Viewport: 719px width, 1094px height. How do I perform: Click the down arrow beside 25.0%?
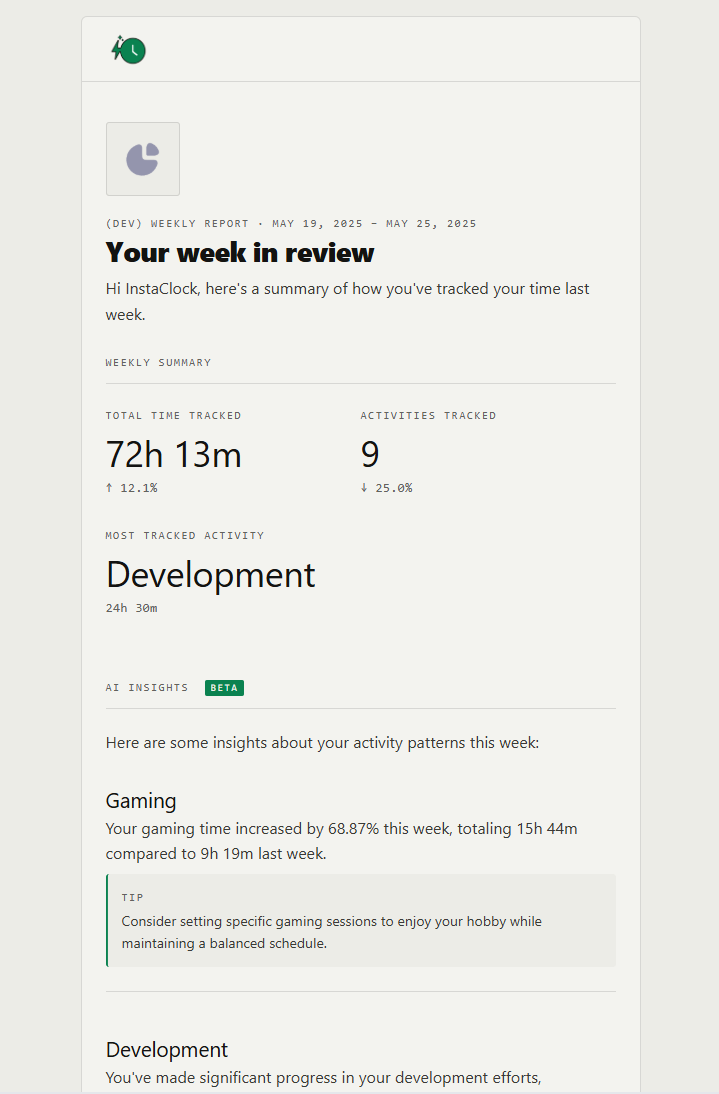point(364,488)
